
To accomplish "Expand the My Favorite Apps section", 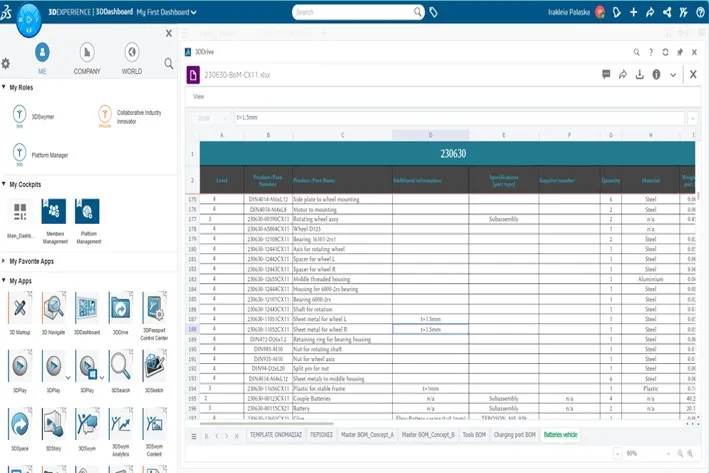I will tap(4, 261).
